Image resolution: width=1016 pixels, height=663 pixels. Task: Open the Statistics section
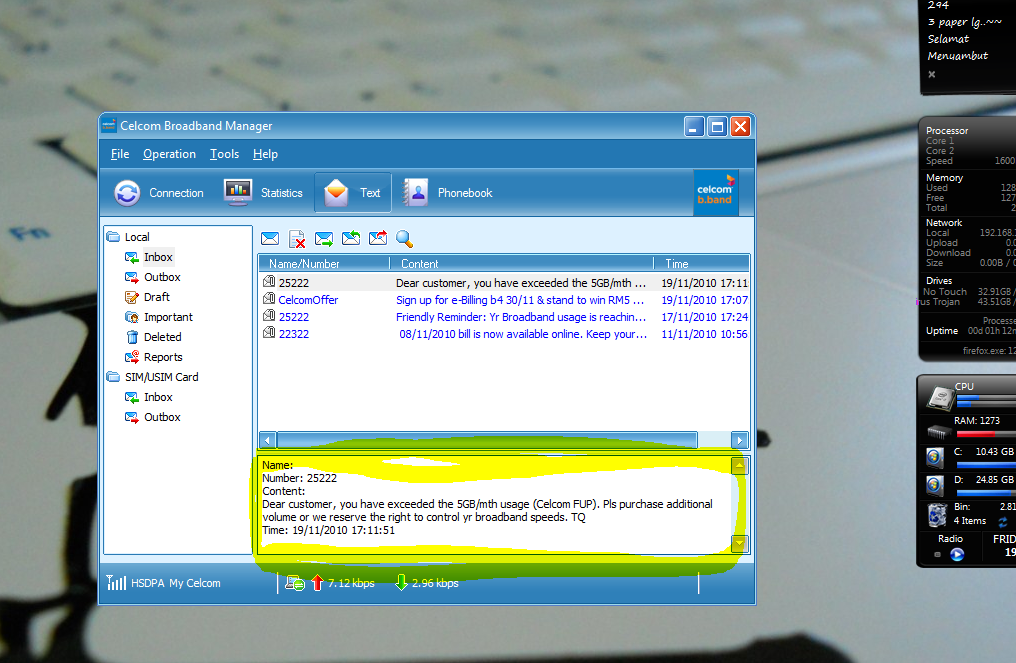[x=263, y=192]
